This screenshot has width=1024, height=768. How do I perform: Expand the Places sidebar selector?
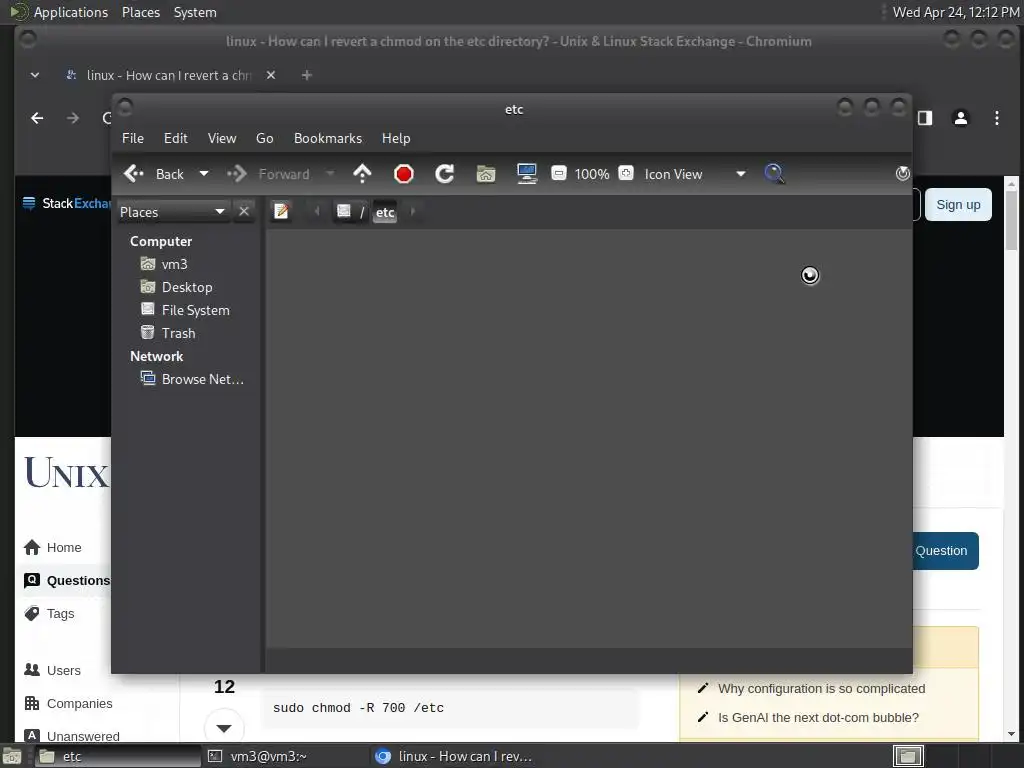coord(173,212)
